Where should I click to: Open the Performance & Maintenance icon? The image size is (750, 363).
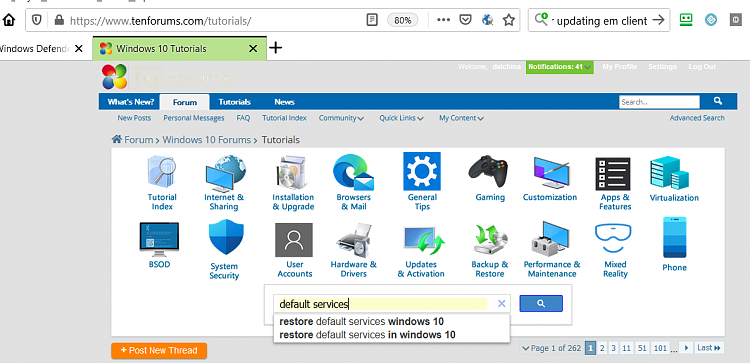click(550, 238)
